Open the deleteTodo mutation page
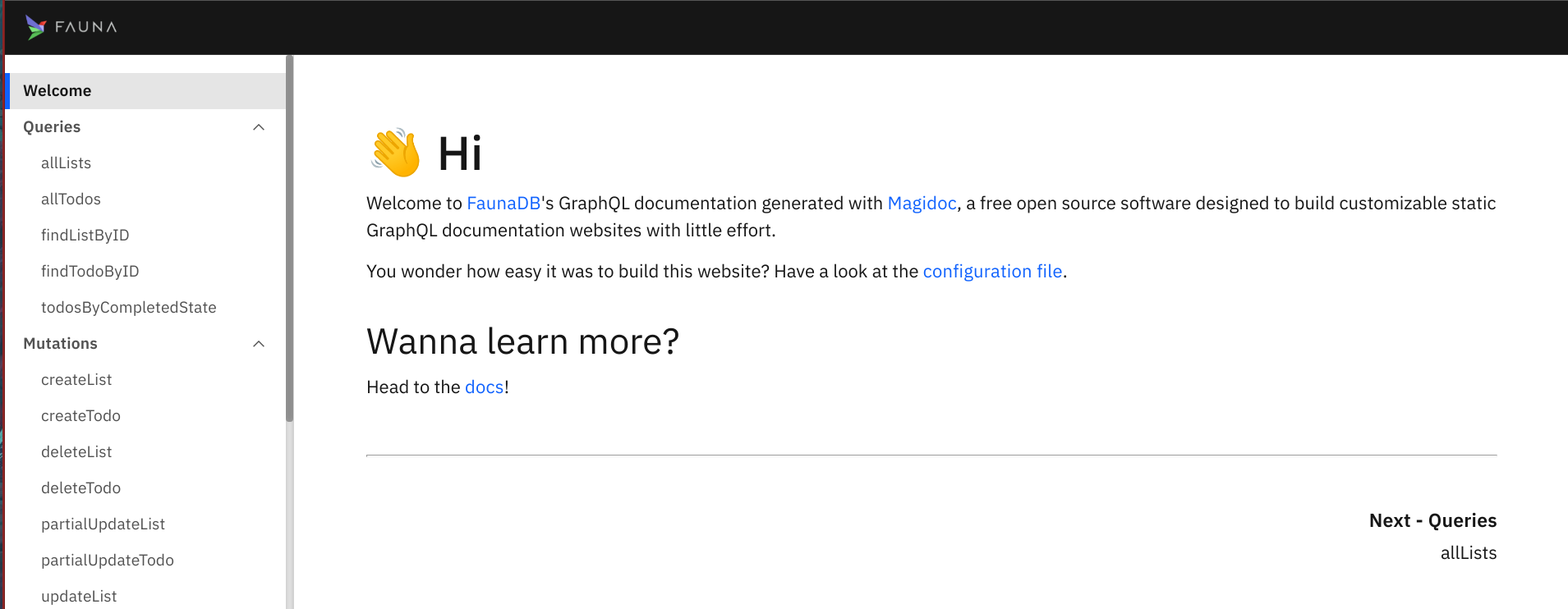This screenshot has height=609, width=1568. tap(80, 488)
